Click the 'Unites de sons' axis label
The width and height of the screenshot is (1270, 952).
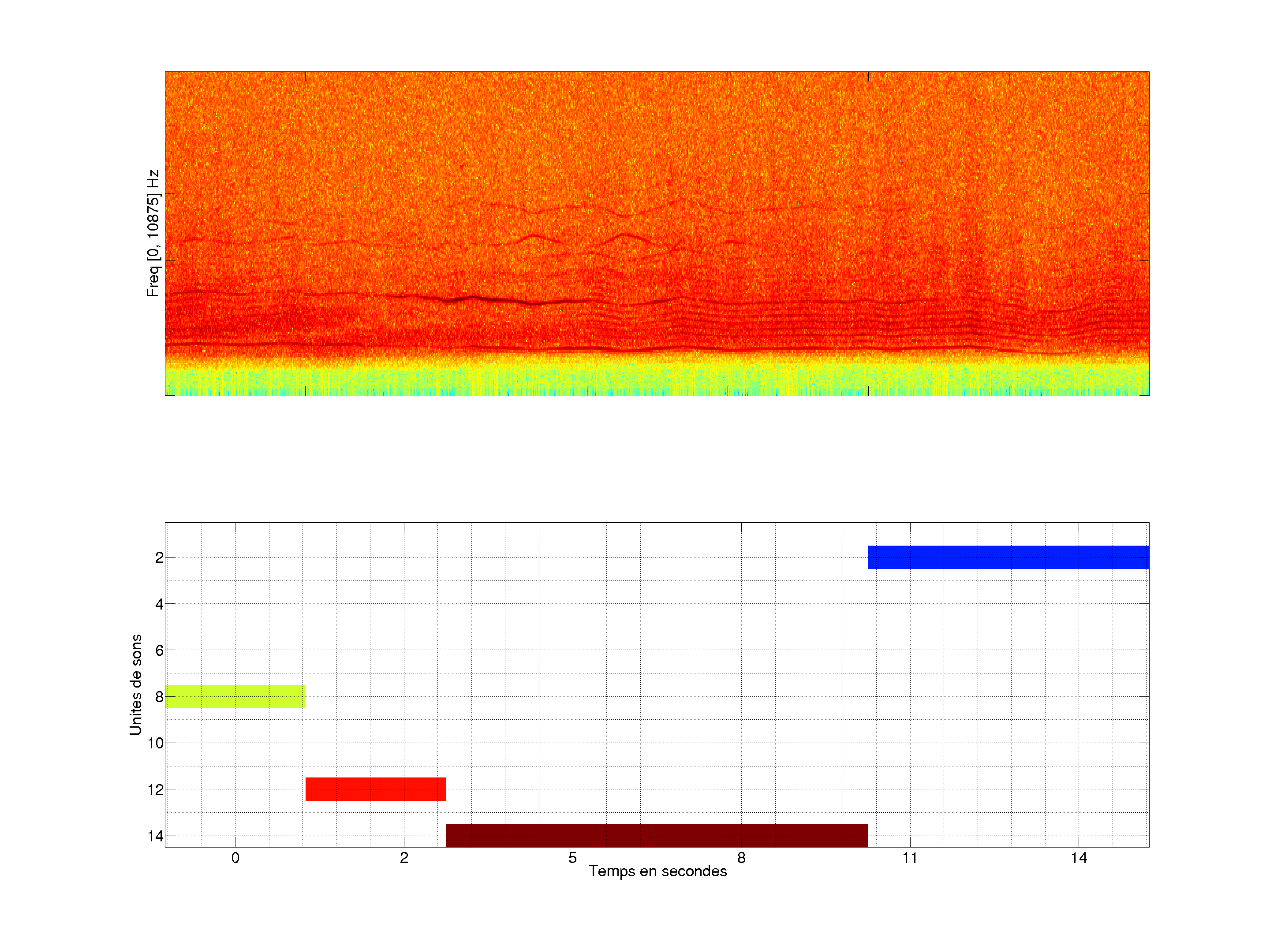(135, 684)
